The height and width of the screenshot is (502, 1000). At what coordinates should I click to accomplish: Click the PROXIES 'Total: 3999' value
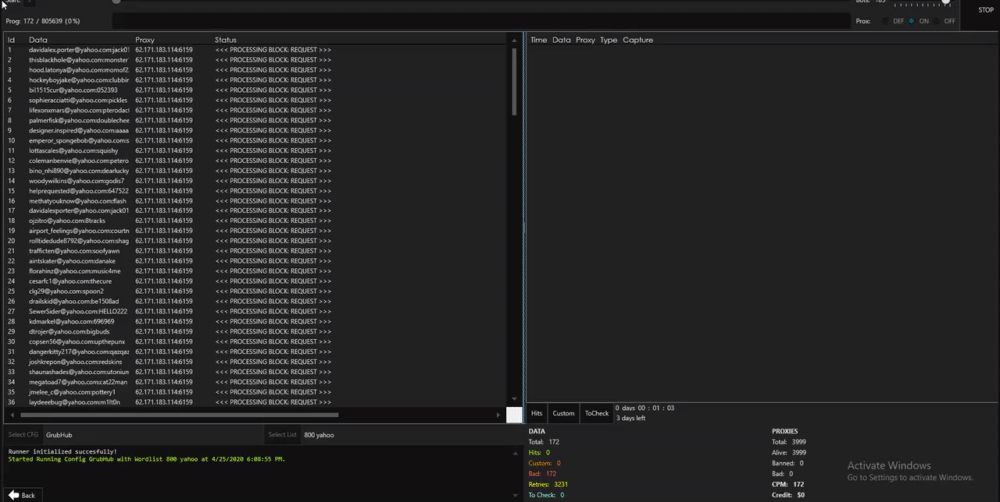[789, 441]
